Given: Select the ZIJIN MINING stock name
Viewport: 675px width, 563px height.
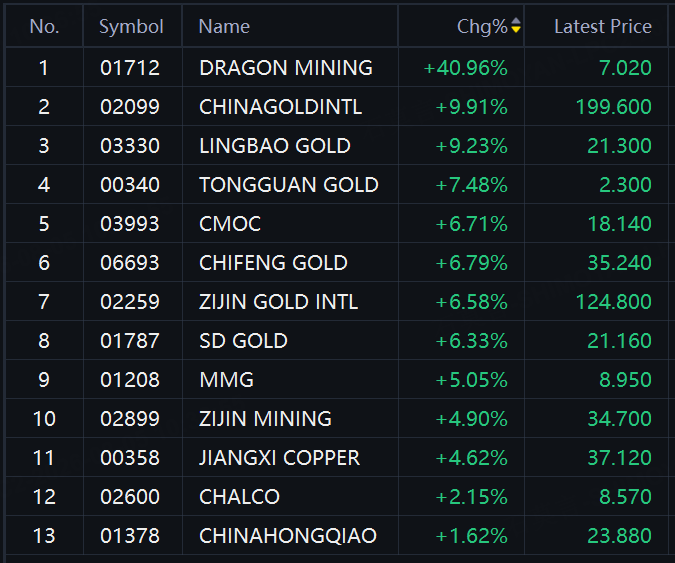Looking at the screenshot, I should click(x=265, y=419).
